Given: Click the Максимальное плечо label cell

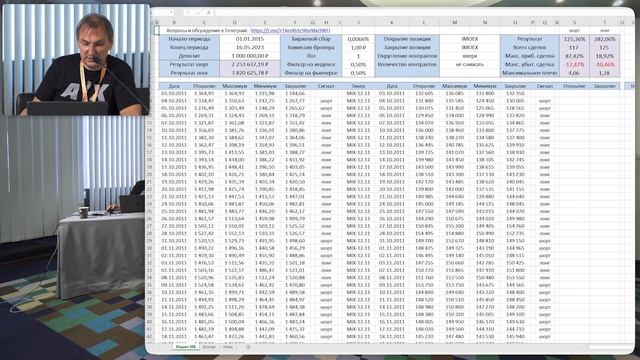Looking at the screenshot, I should pos(530,73).
